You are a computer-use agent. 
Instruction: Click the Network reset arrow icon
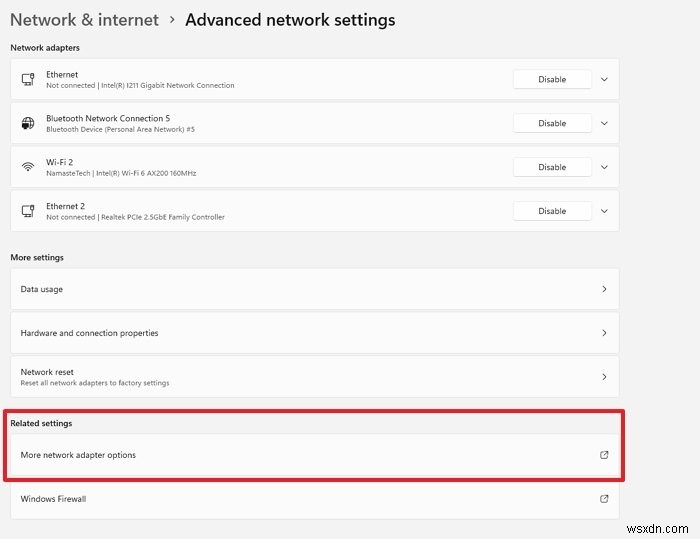click(x=604, y=376)
